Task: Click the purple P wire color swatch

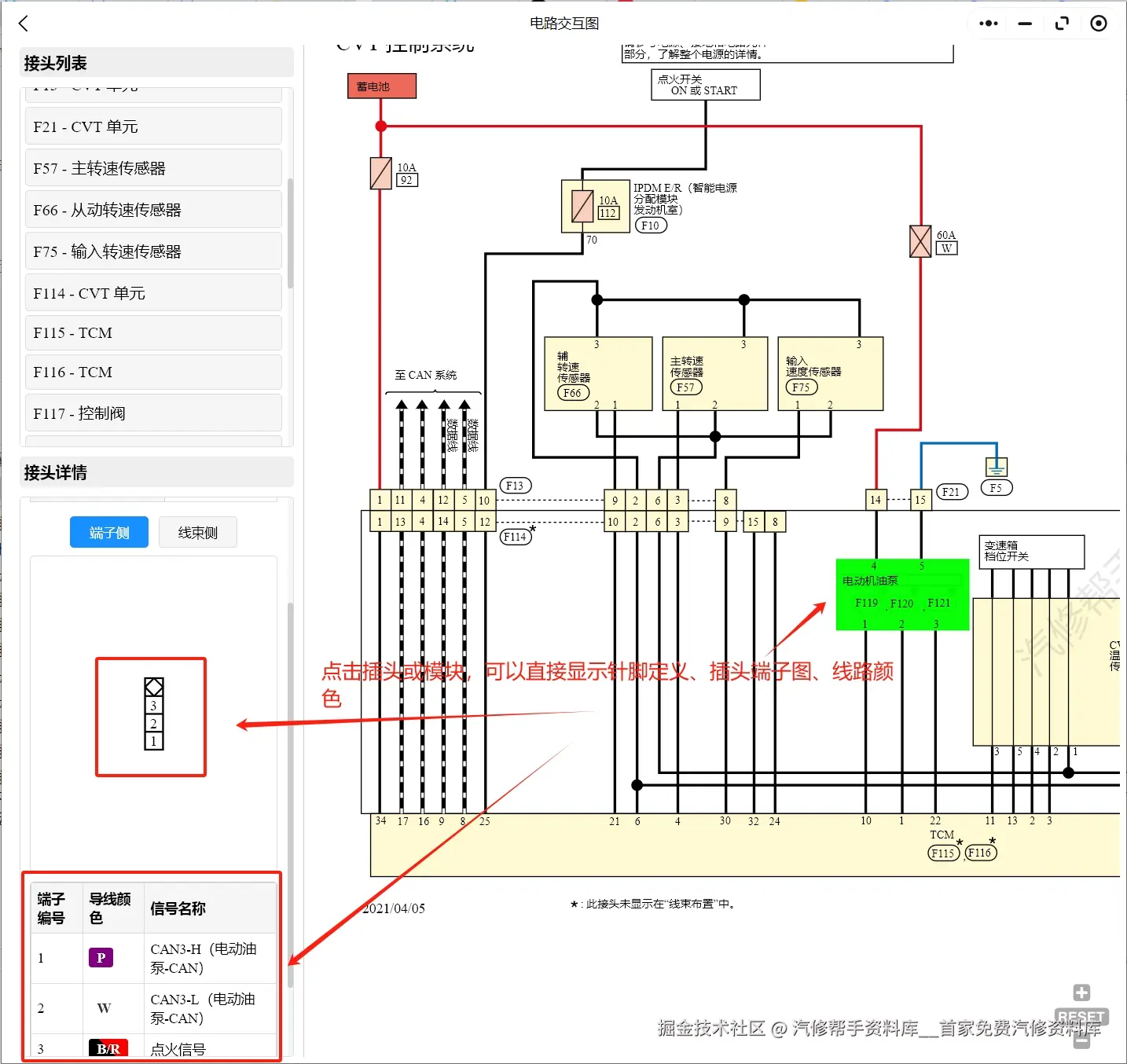Action: point(101,958)
